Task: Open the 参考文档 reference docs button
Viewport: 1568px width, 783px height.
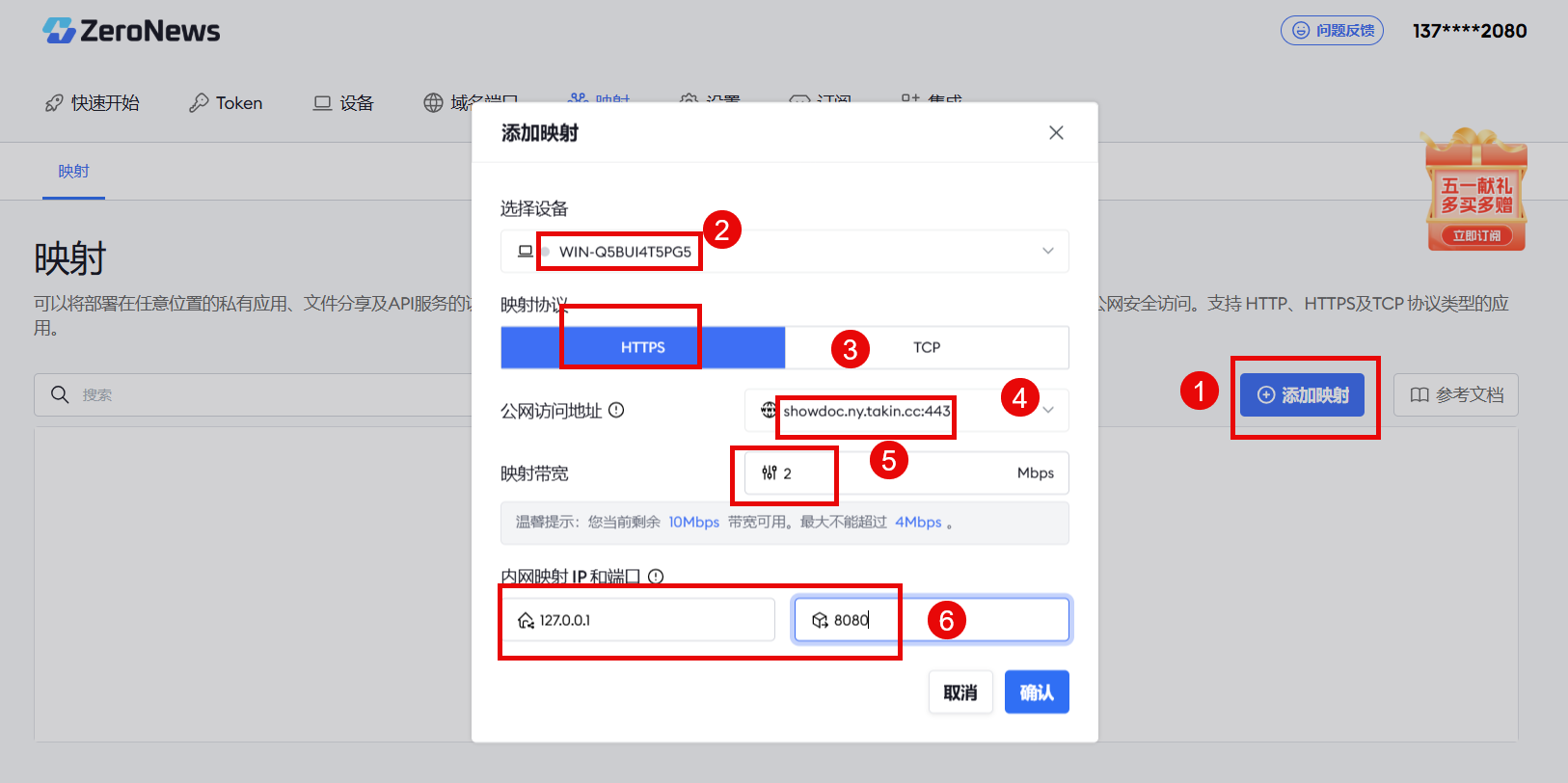Action: click(1456, 395)
